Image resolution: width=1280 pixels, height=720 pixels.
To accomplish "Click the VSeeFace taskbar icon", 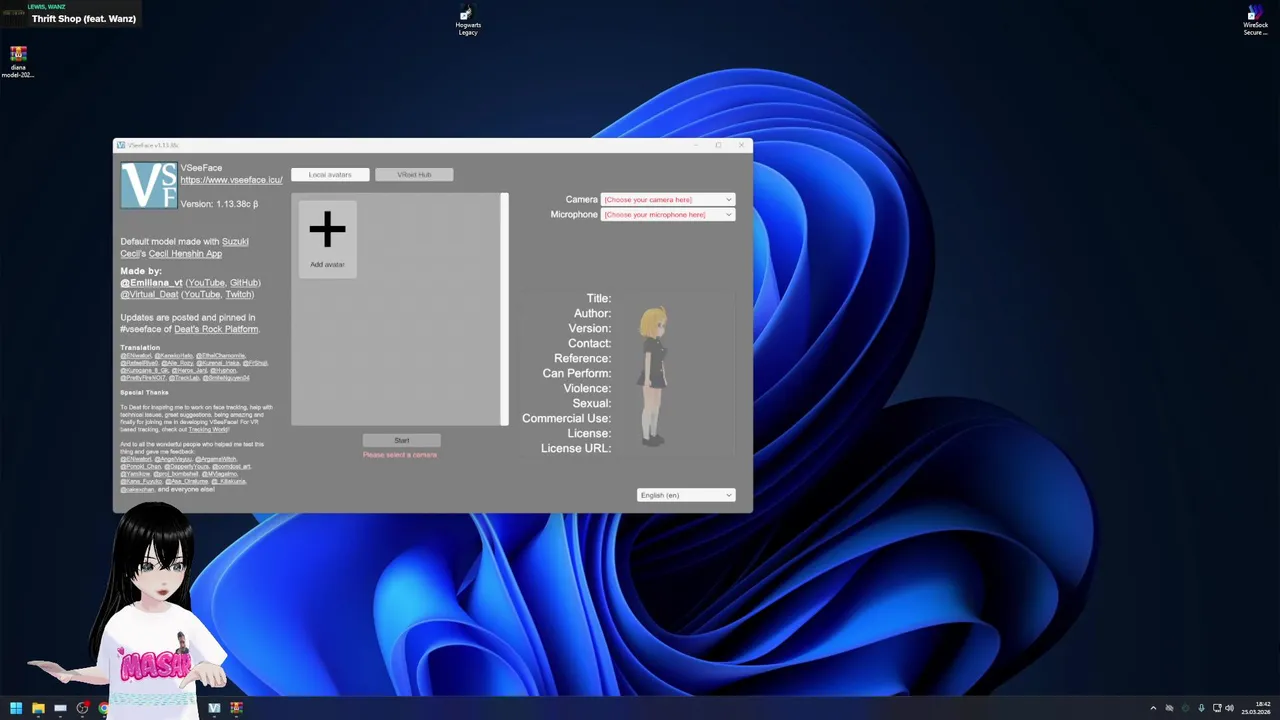I will (x=214, y=708).
